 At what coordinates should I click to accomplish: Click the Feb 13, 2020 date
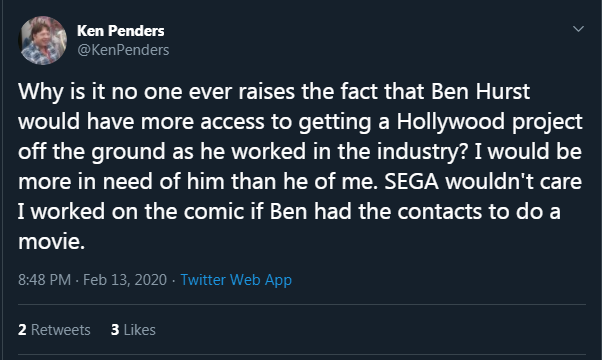click(125, 280)
